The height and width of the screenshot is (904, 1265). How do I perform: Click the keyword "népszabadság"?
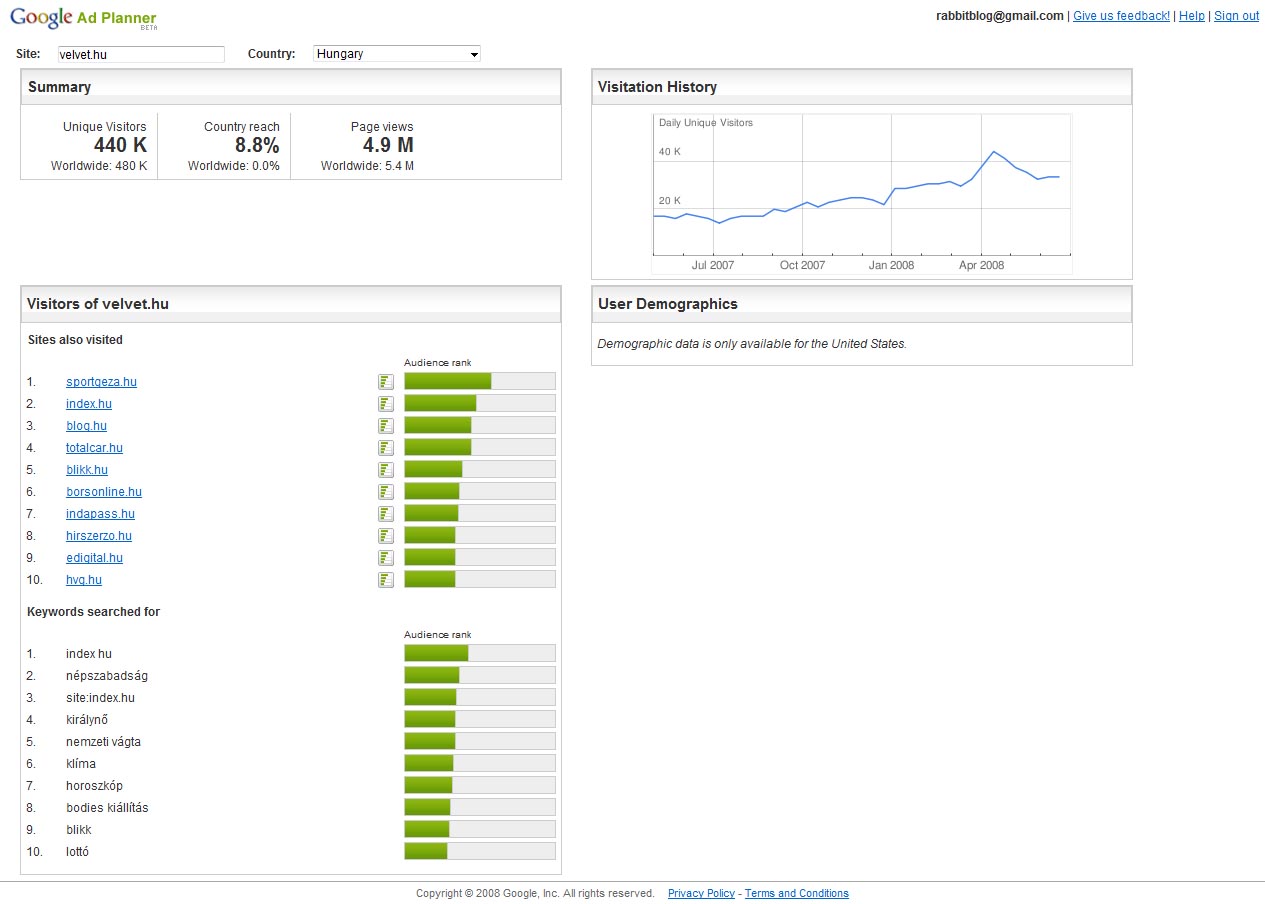[x=107, y=676]
